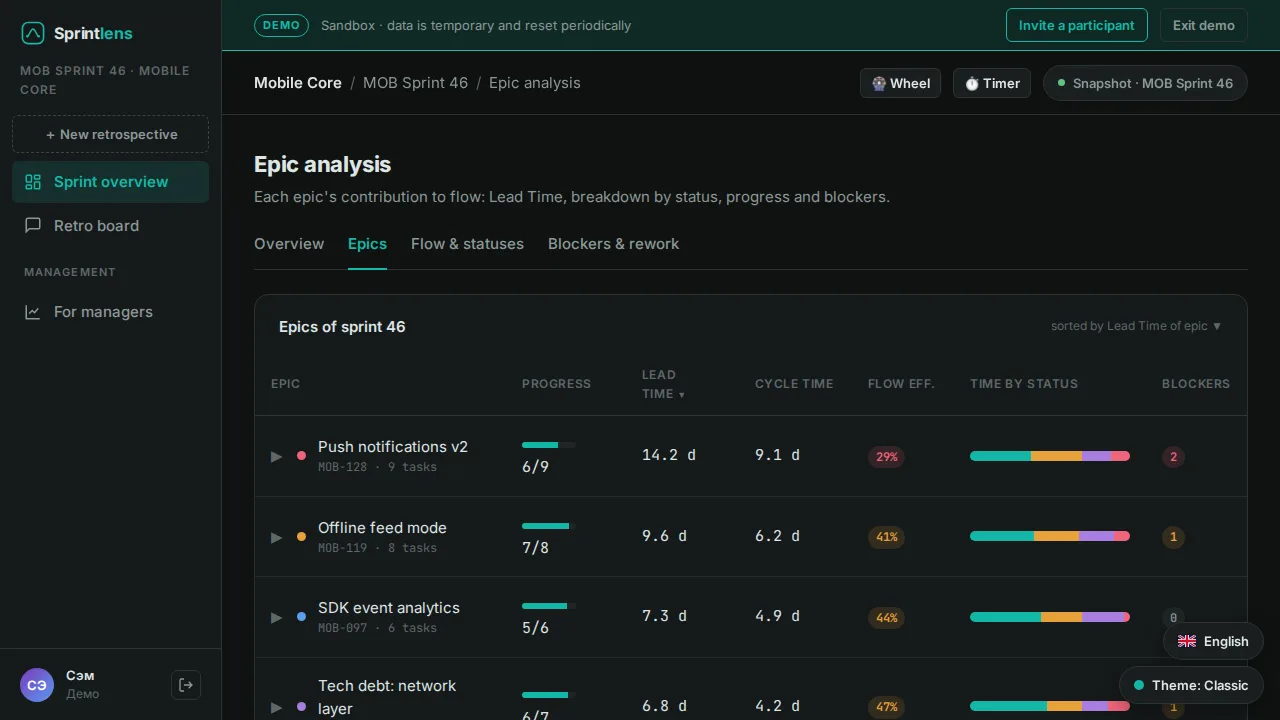1280x720 pixels.
Task: Expand Offline feed mode epic row
Action: [x=277, y=538]
